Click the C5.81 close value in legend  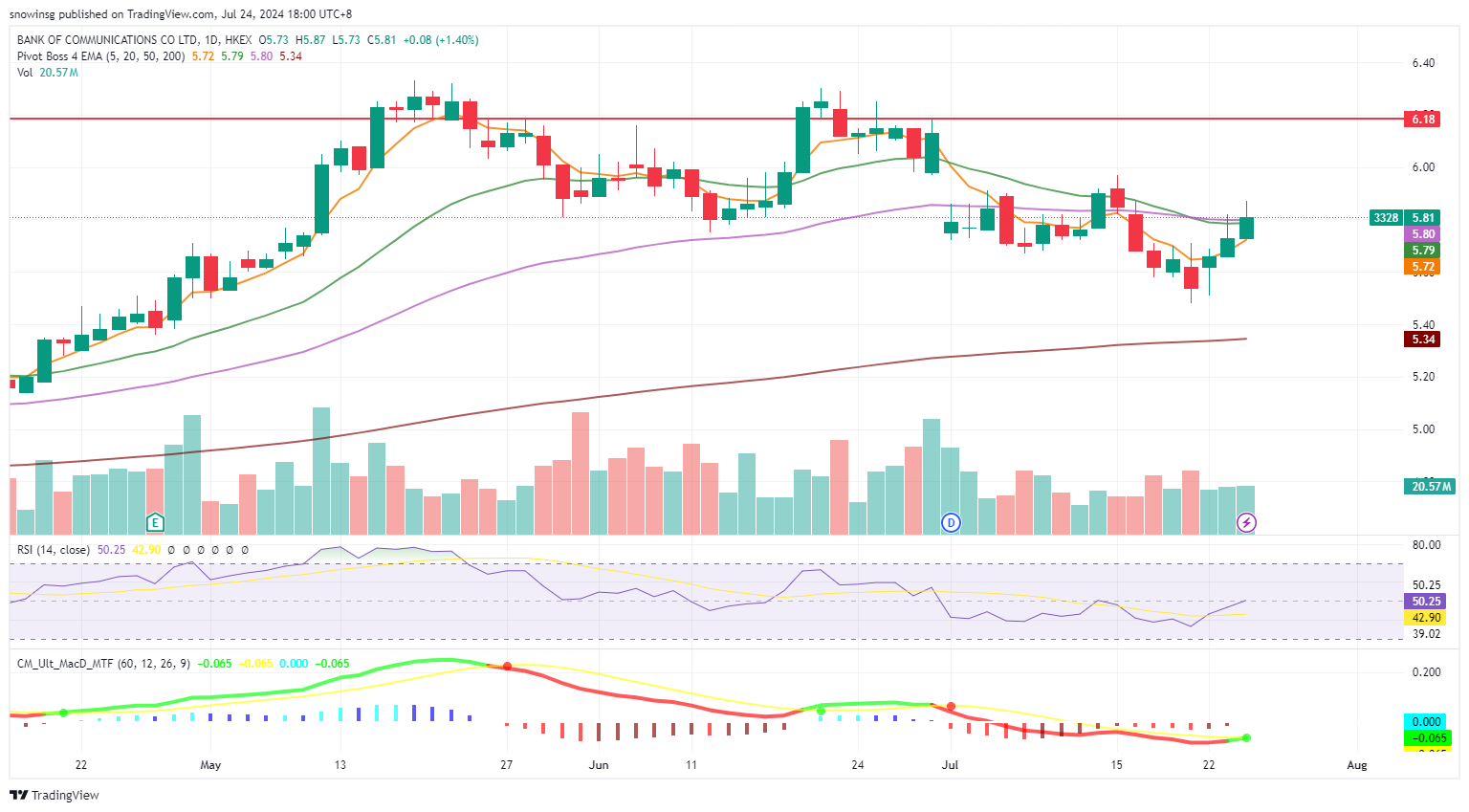point(382,40)
